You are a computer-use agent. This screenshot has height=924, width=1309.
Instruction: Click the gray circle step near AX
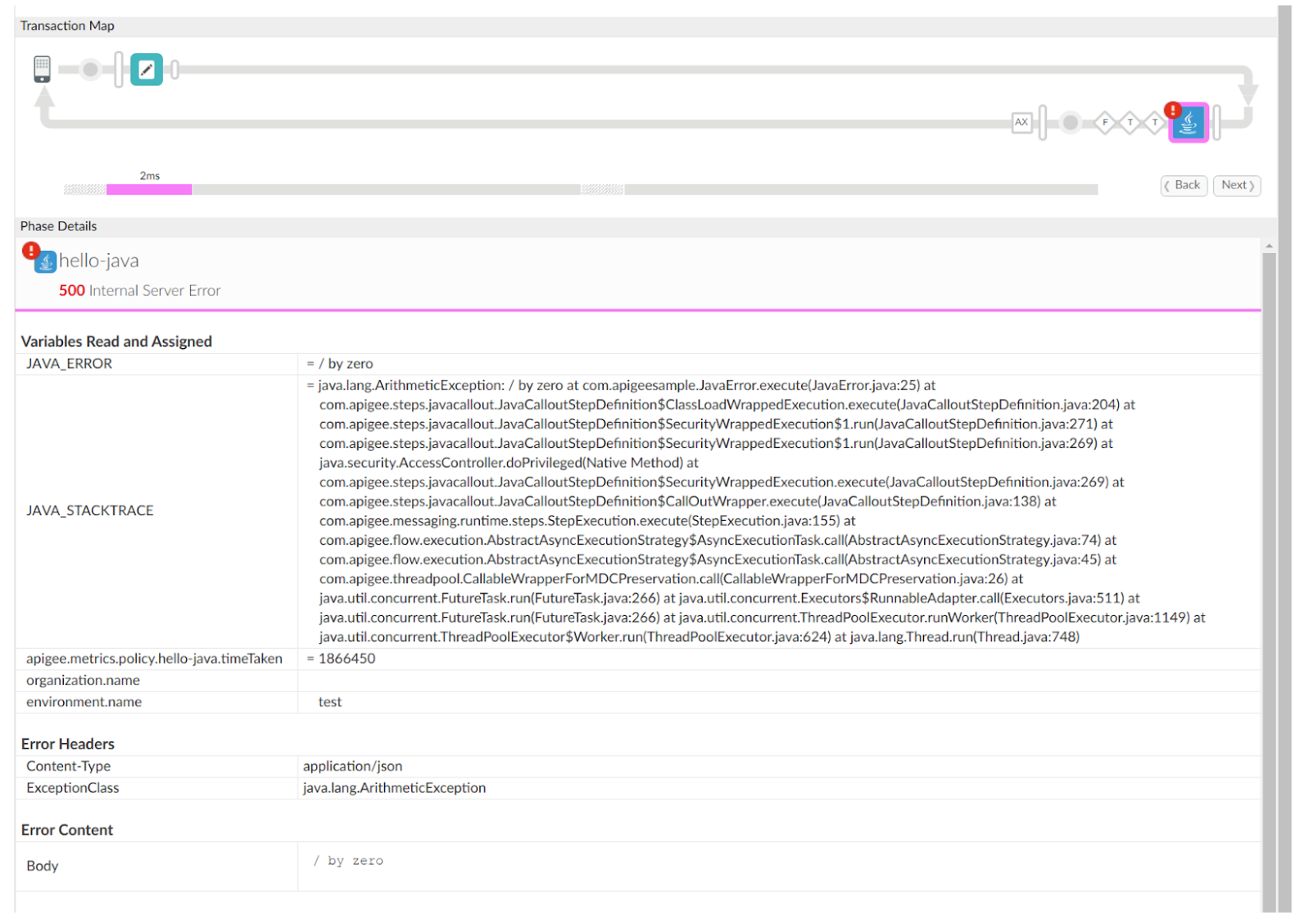(x=1070, y=123)
